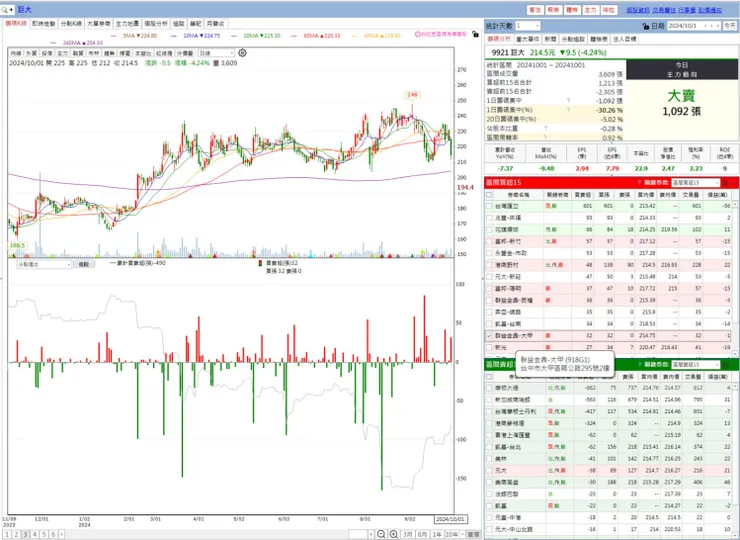Click red 體檢 button in top header

[x=572, y=10]
